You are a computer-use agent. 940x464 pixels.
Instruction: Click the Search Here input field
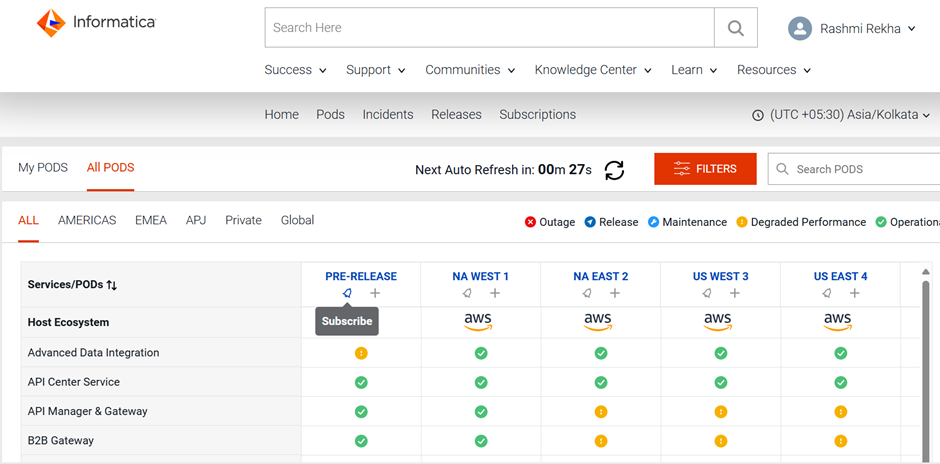490,28
